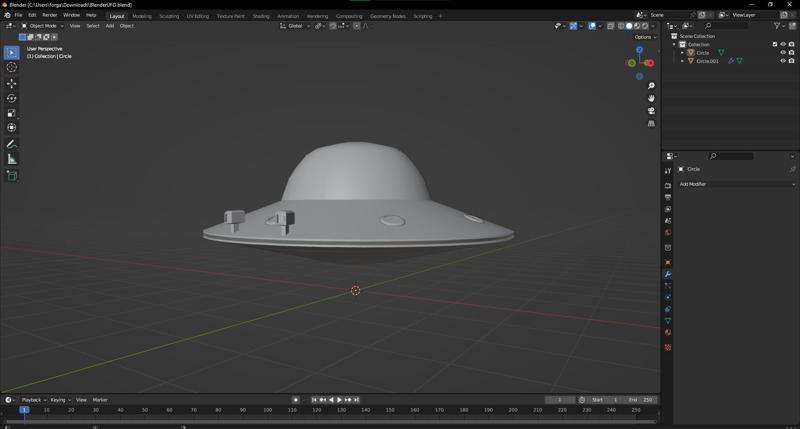800x429 pixels.
Task: Open the Add Modifier dropdown
Action: click(x=736, y=184)
